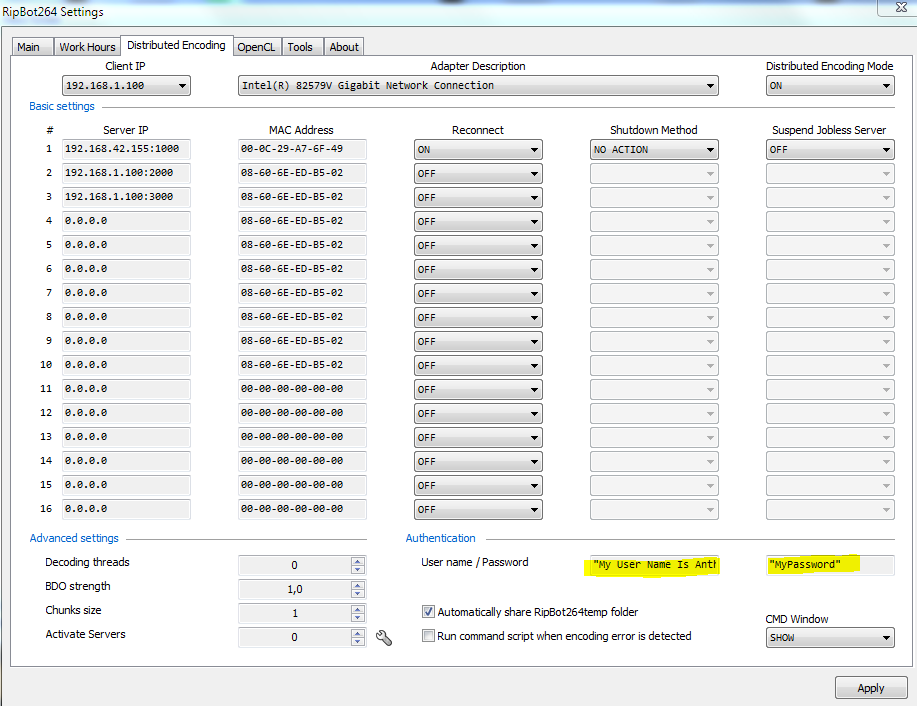Open the OpenCL tab
The height and width of the screenshot is (706, 917).
pyautogui.click(x=256, y=47)
